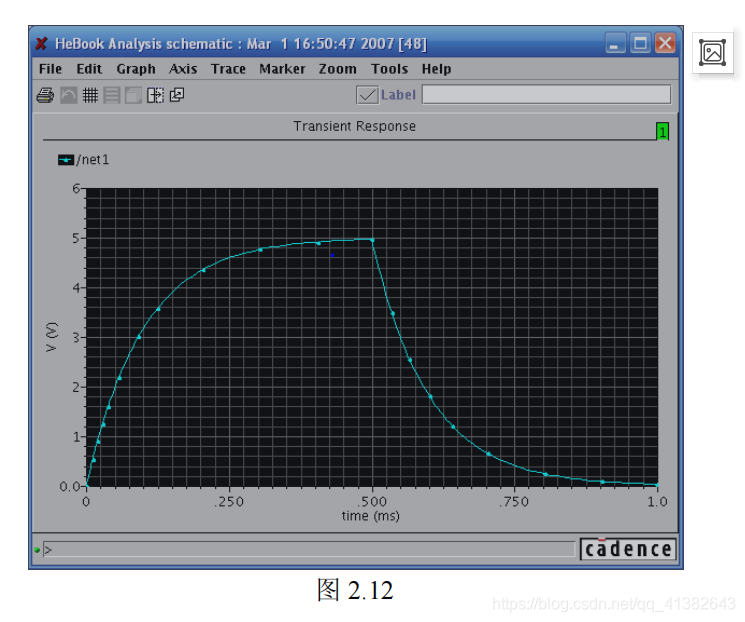Click the new subwindow toolbar icon
The image size is (745, 622).
tap(177, 95)
